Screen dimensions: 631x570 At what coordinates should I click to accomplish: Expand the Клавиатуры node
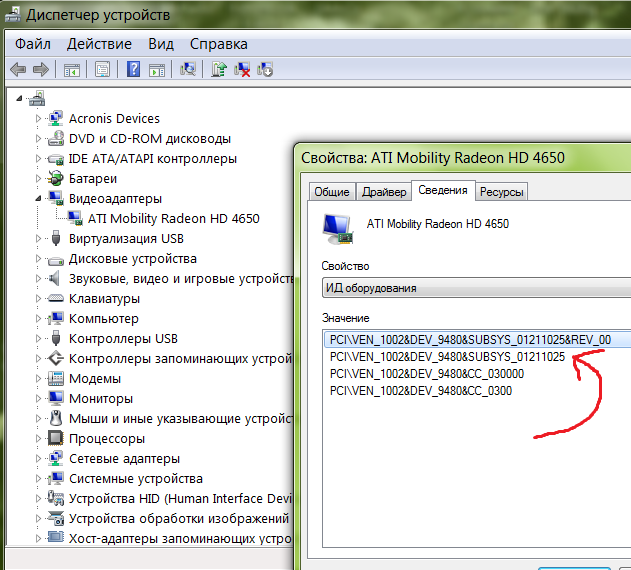click(x=38, y=298)
